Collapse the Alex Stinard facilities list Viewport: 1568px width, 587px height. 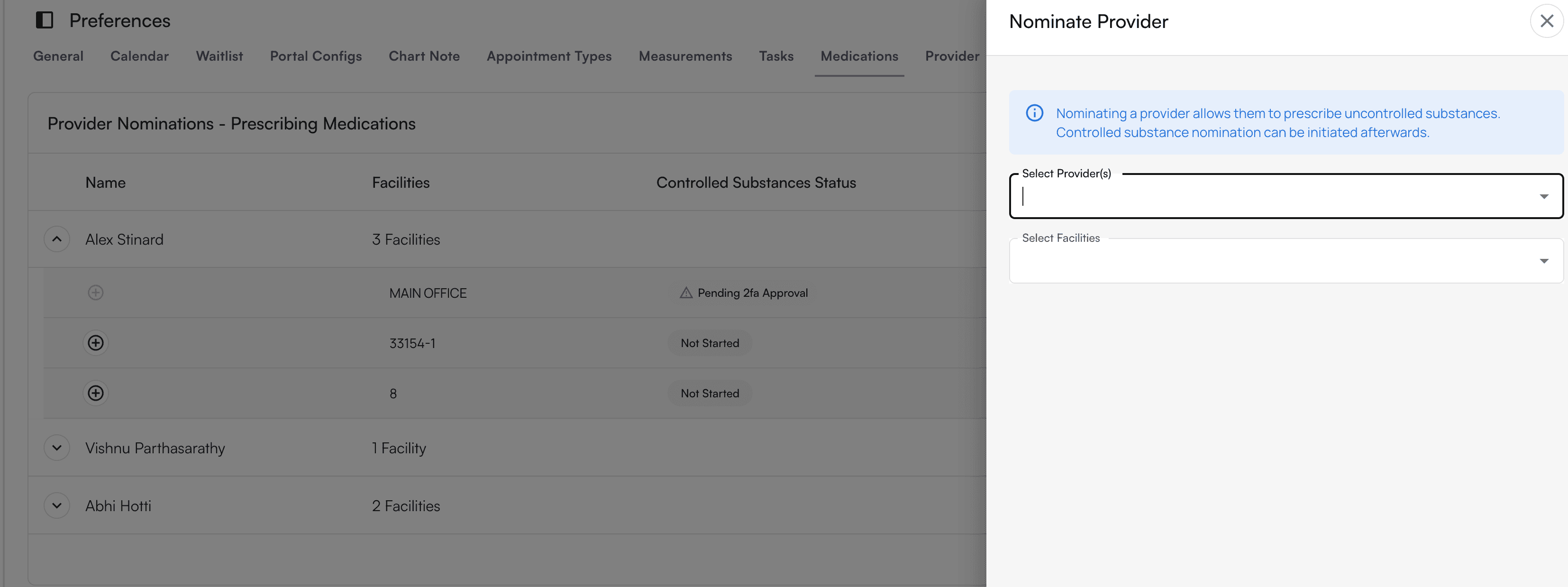[56, 238]
